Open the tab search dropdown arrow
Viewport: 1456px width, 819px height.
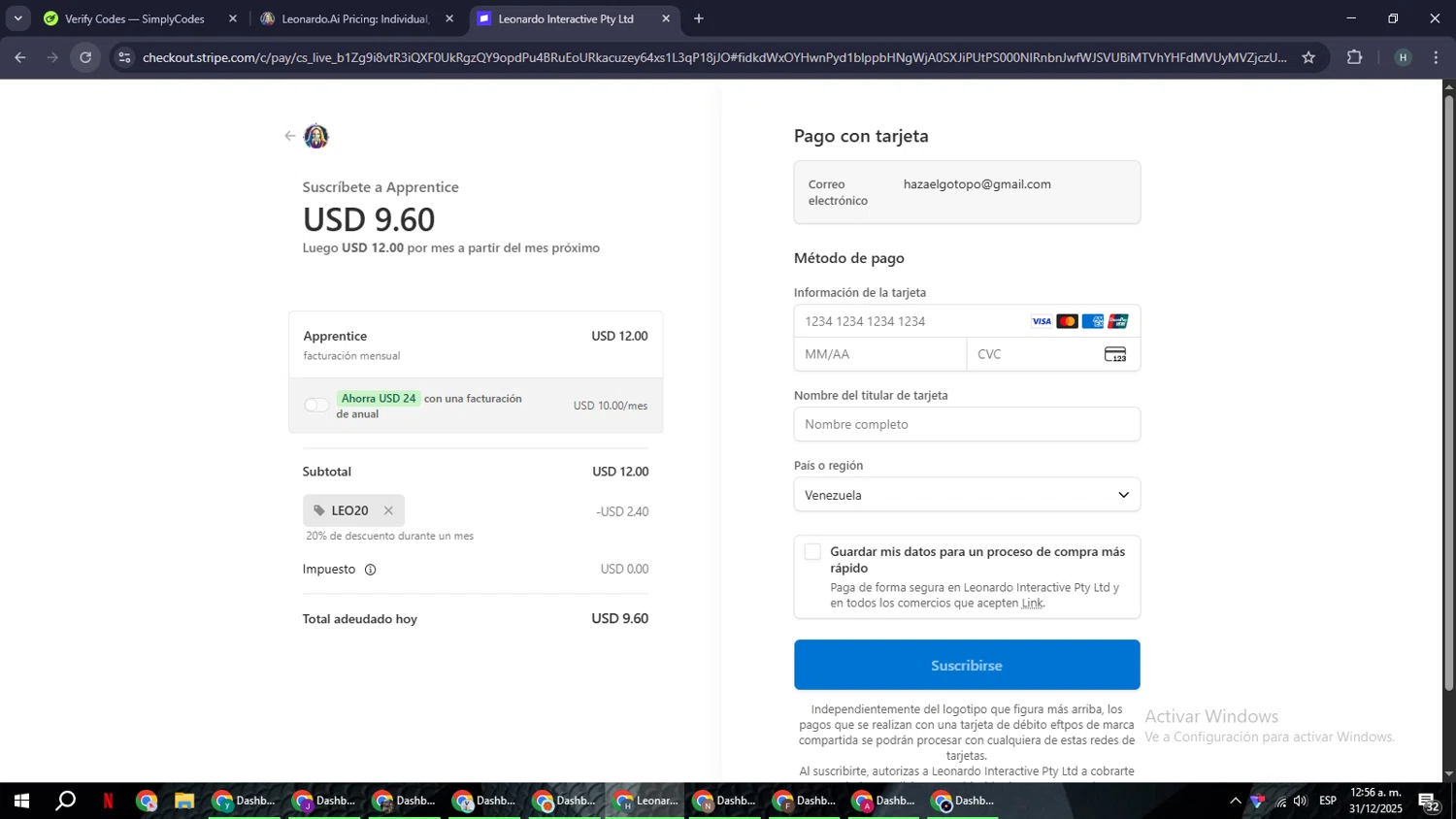pyautogui.click(x=17, y=18)
